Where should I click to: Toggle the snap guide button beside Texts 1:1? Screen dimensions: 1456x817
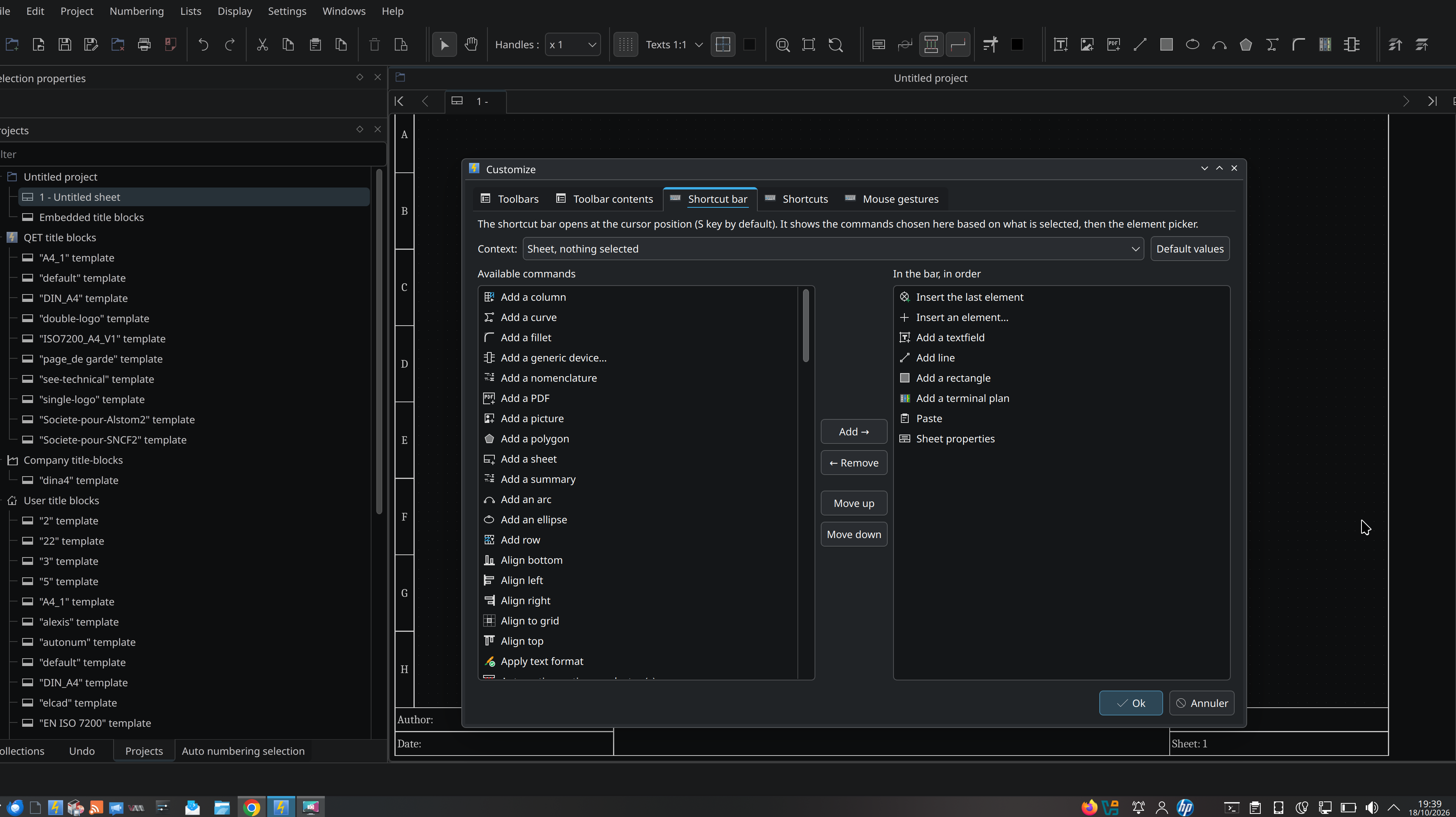pyautogui.click(x=723, y=44)
